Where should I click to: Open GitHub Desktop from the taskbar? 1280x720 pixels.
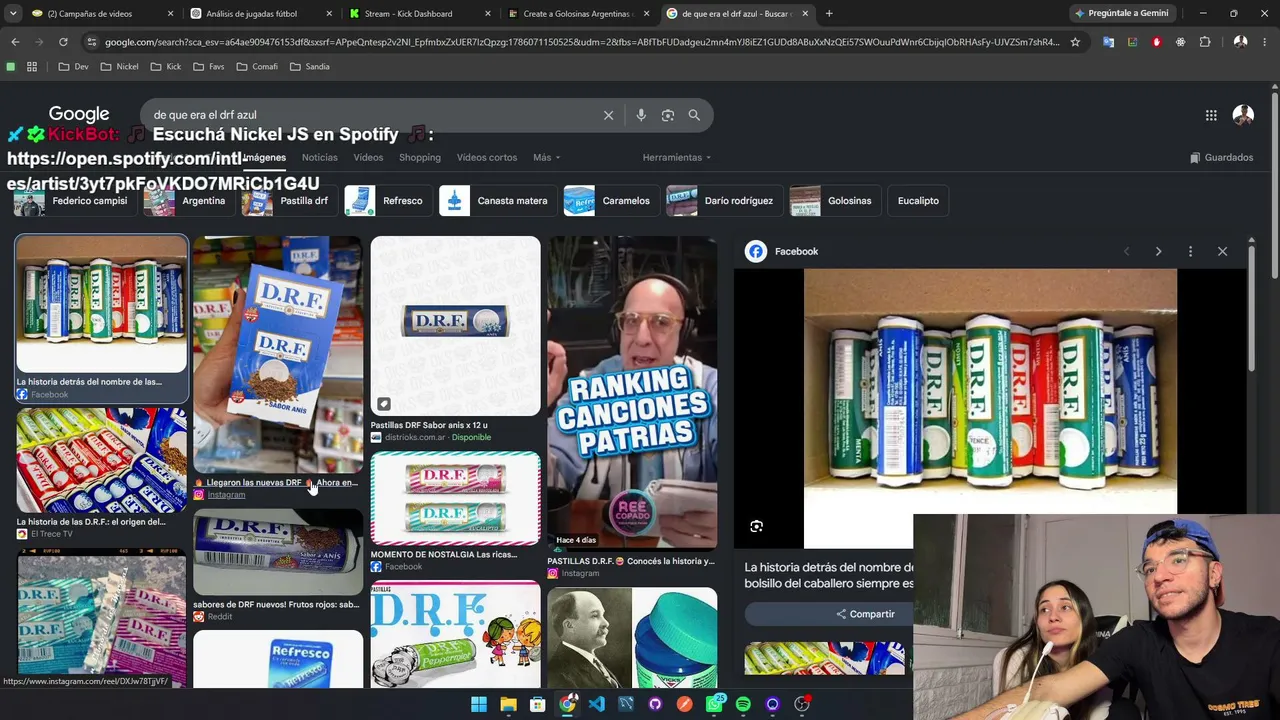[x=655, y=704]
